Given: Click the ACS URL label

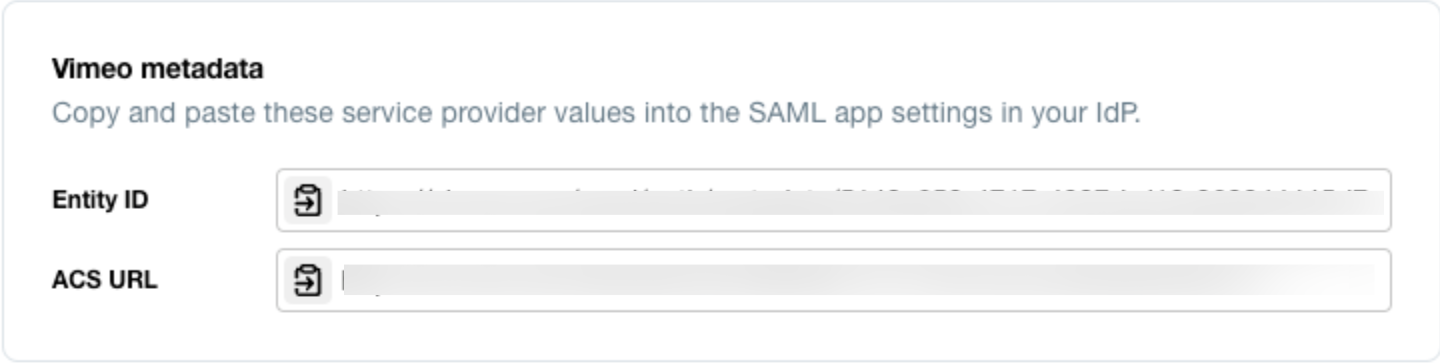Looking at the screenshot, I should point(104,280).
